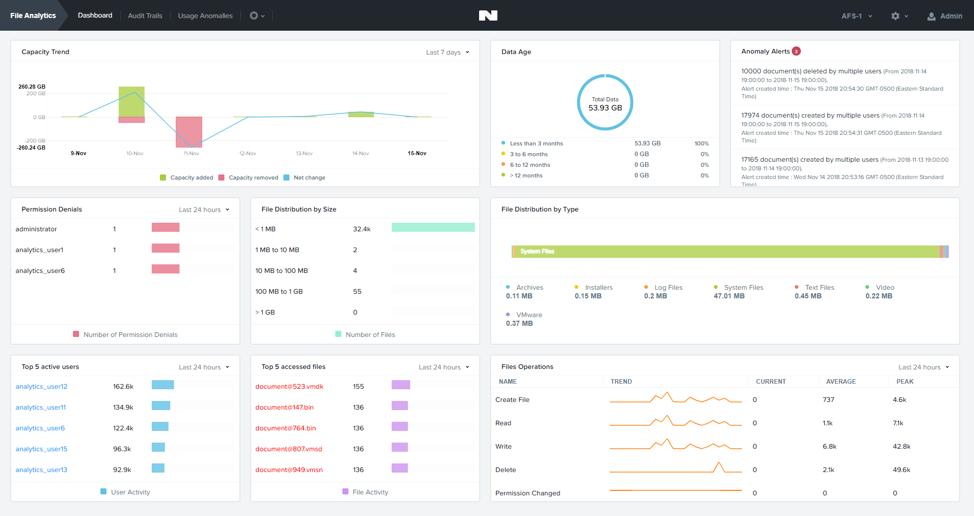The width and height of the screenshot is (974, 516).
Task: Open the 17974 documents created alert
Action: click(842, 127)
